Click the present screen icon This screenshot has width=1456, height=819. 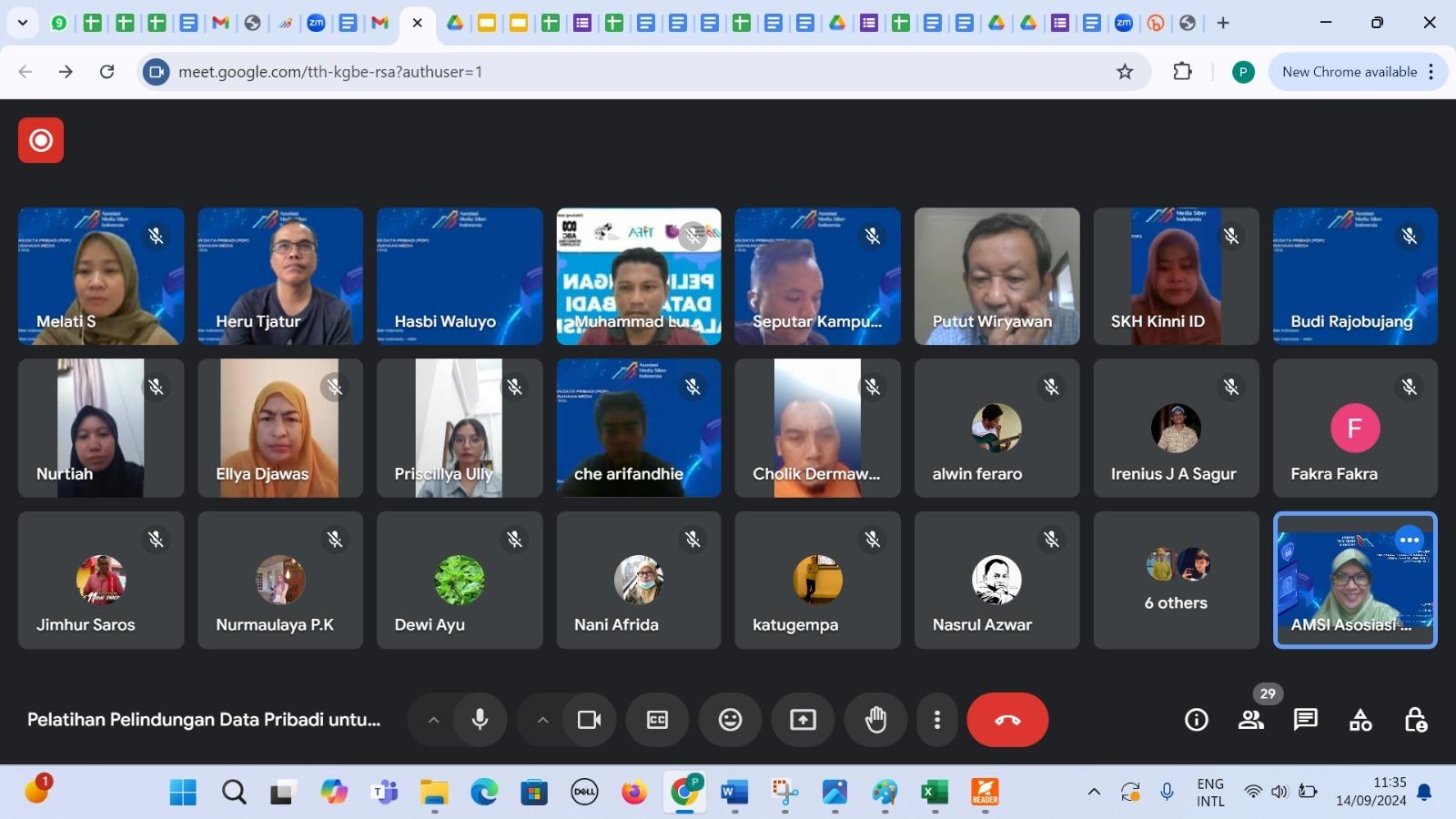[803, 720]
